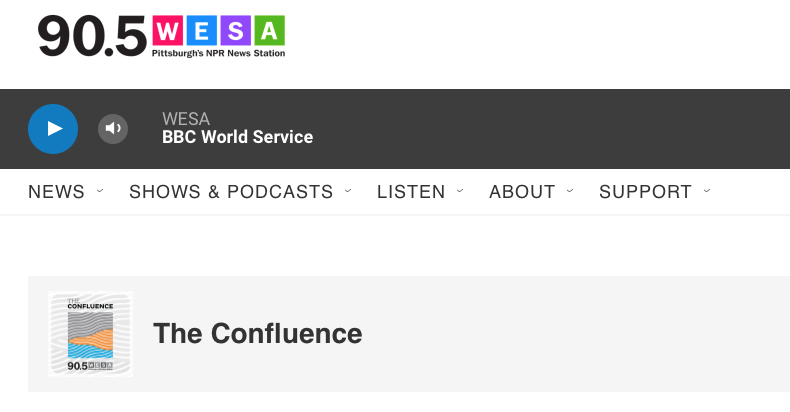790x412 pixels.
Task: Mute the audio with the volume icon
Action: 113,129
